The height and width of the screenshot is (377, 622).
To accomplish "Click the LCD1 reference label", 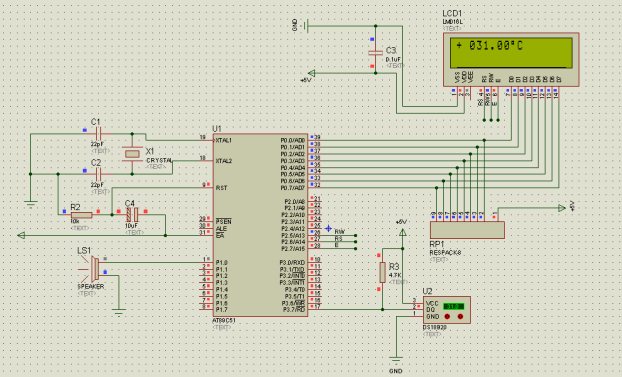I will pos(452,14).
